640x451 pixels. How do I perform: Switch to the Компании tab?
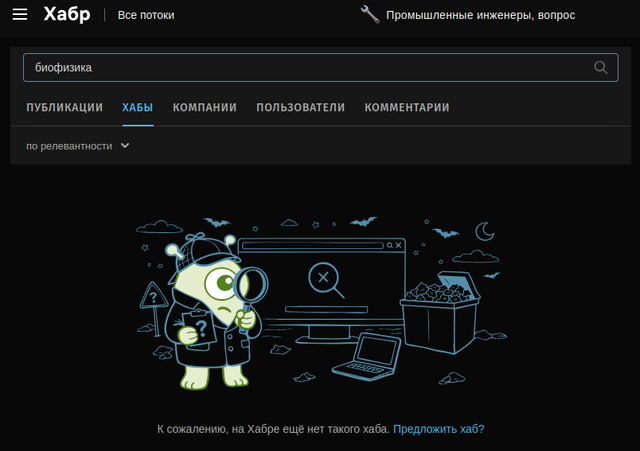click(204, 107)
